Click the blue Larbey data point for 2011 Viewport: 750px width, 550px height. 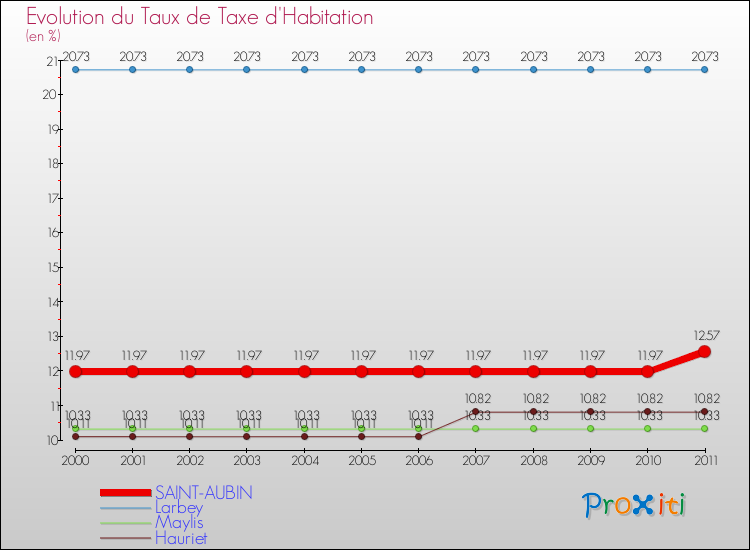[x=704, y=70]
